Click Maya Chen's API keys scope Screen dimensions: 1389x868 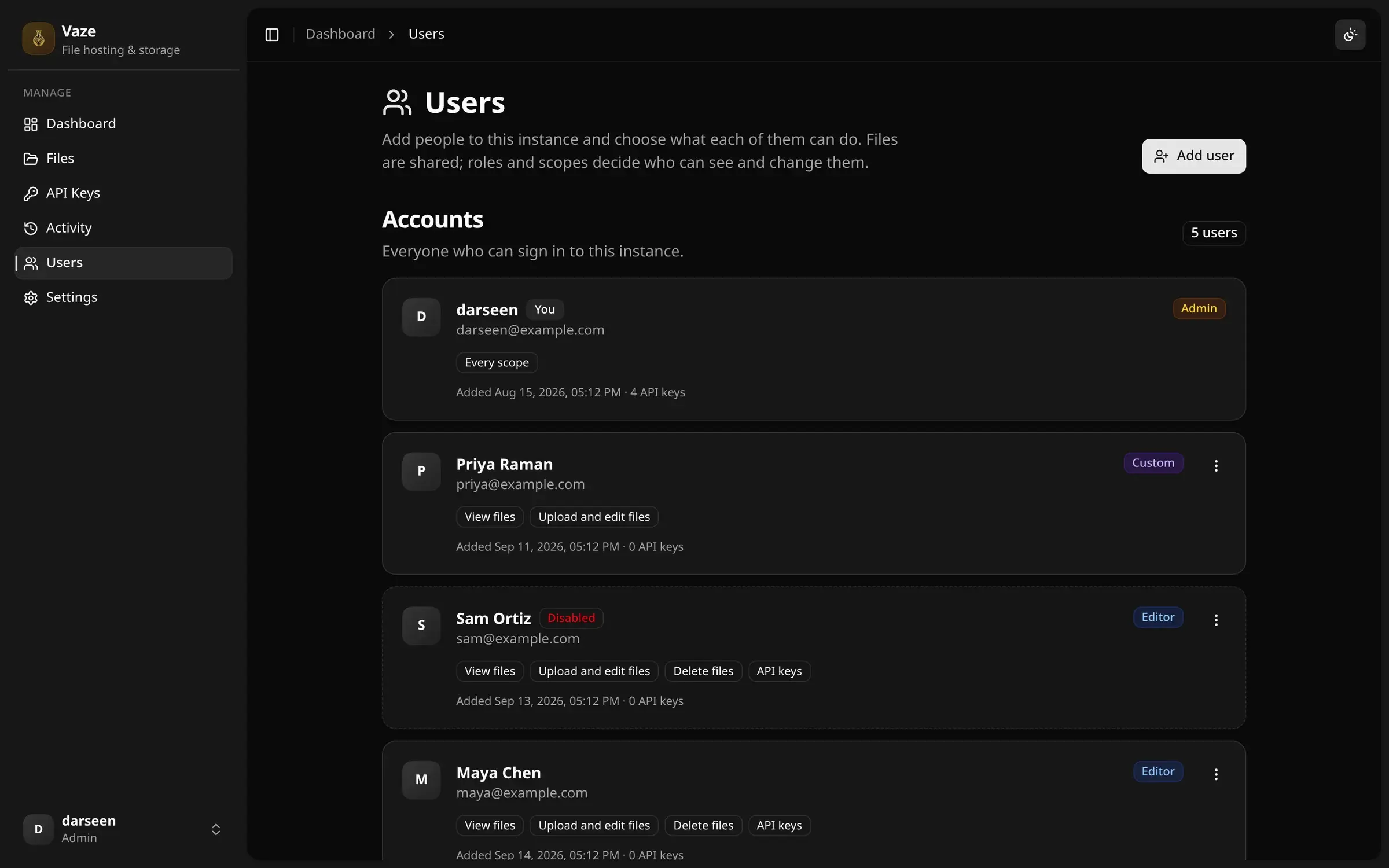[x=779, y=825]
